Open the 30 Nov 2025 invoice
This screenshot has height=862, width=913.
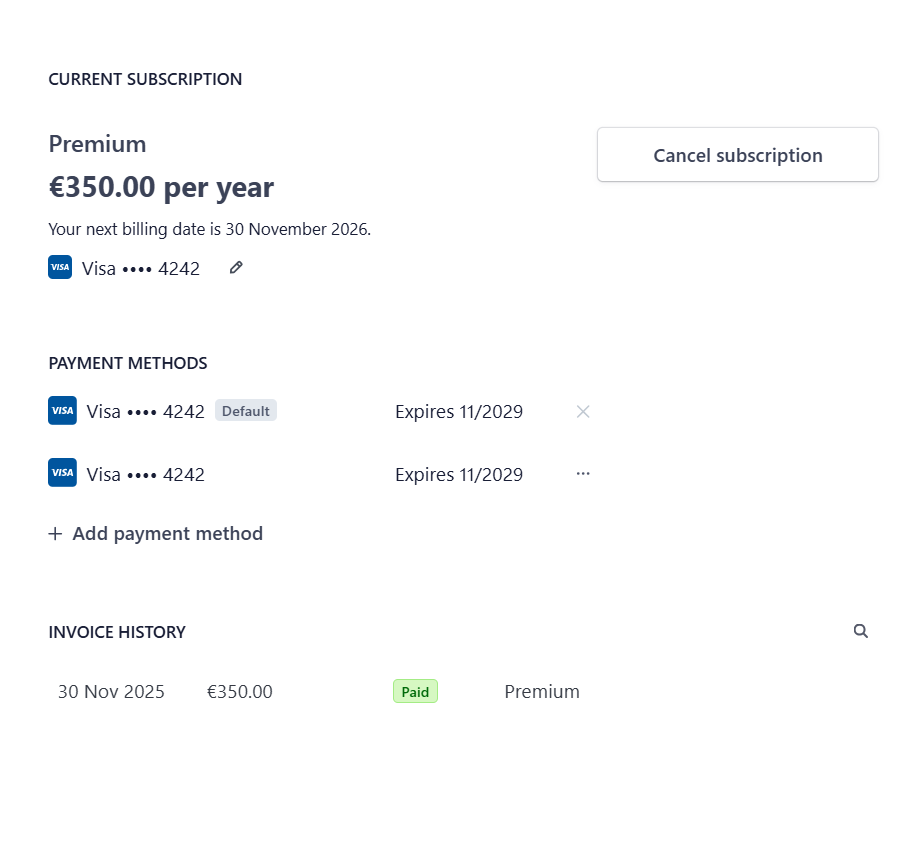point(111,692)
